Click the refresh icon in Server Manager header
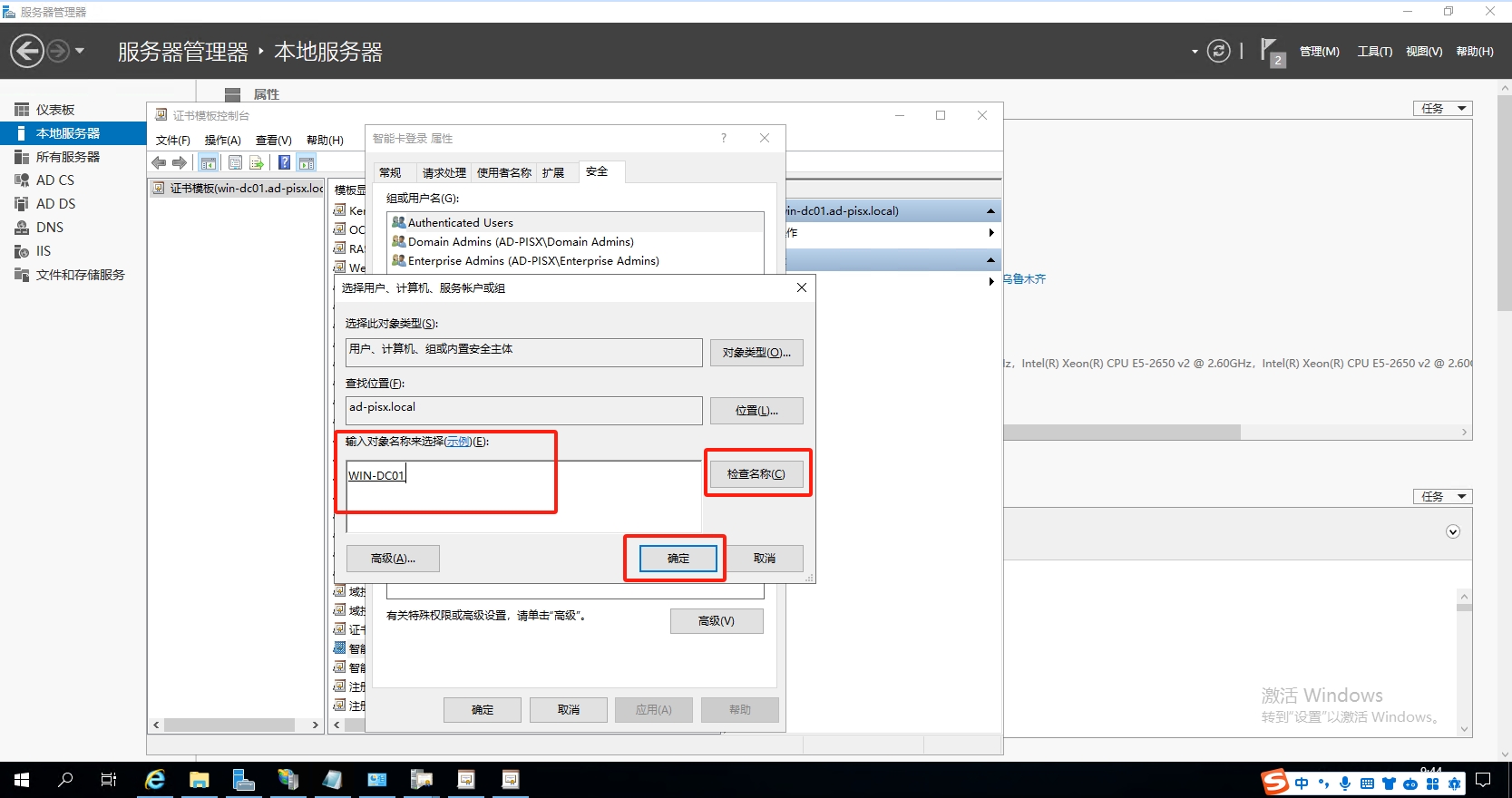The width and height of the screenshot is (1512, 798). 1219,52
